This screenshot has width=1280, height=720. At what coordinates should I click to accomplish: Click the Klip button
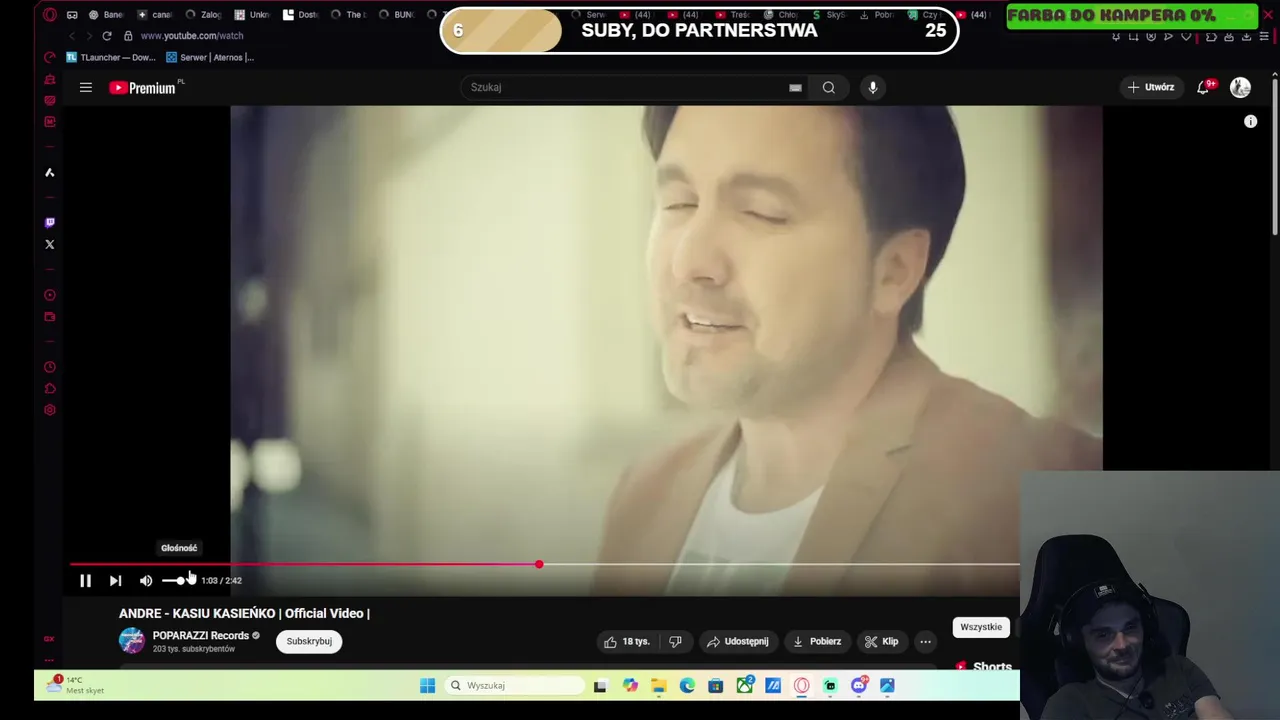(881, 641)
